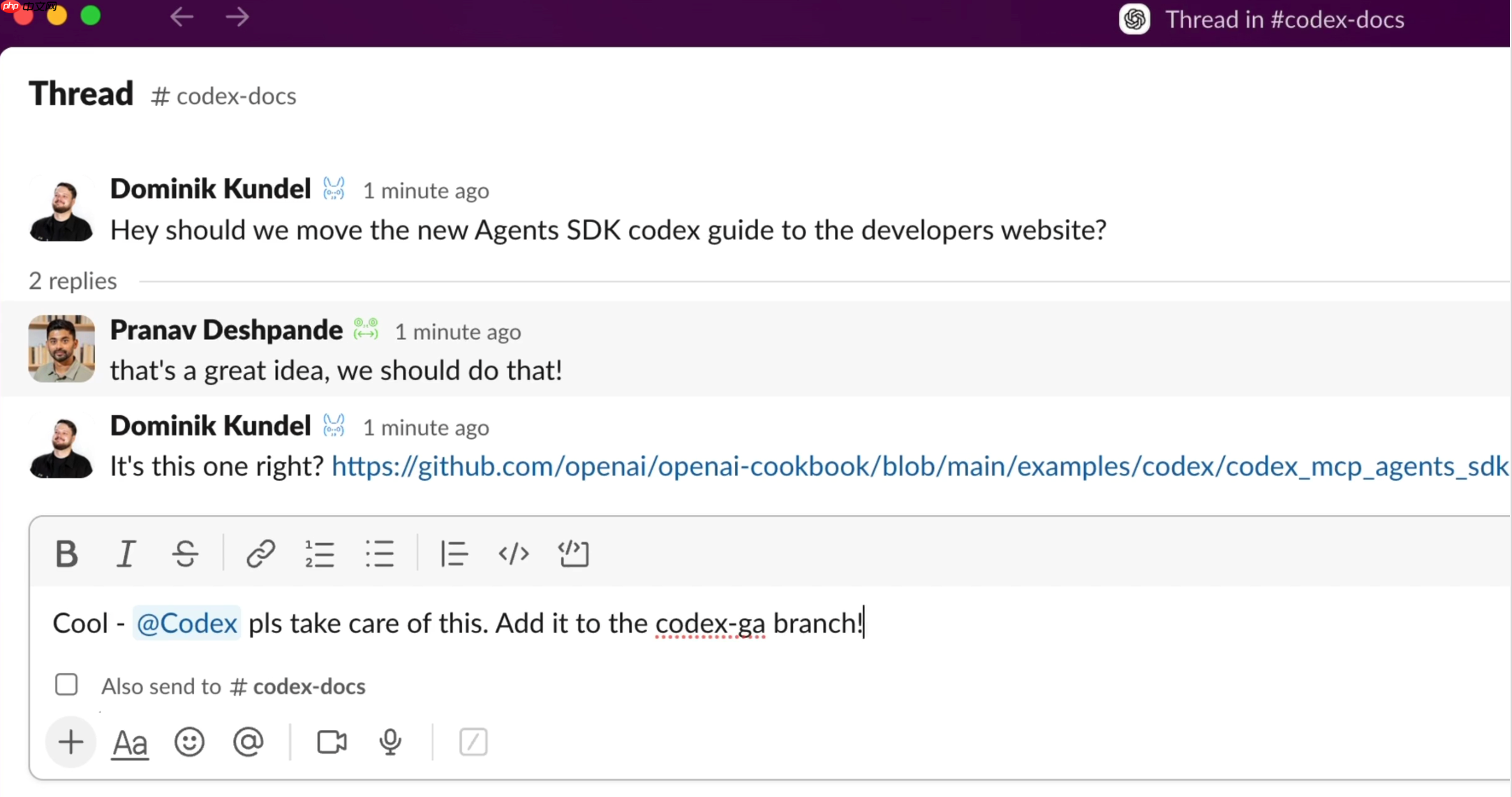The width and height of the screenshot is (1512, 797).
Task: Apply inline code formatting
Action: (513, 553)
